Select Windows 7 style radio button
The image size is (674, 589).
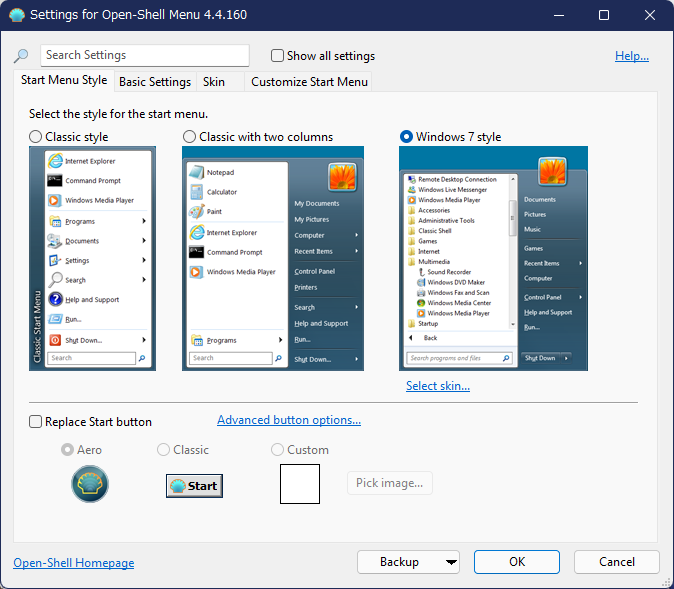(x=406, y=137)
